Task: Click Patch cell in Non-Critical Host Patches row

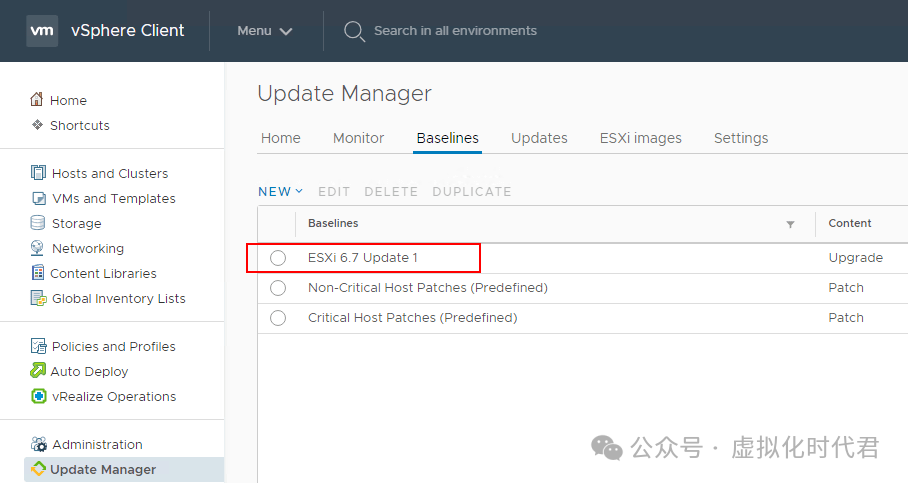Action: tap(845, 288)
